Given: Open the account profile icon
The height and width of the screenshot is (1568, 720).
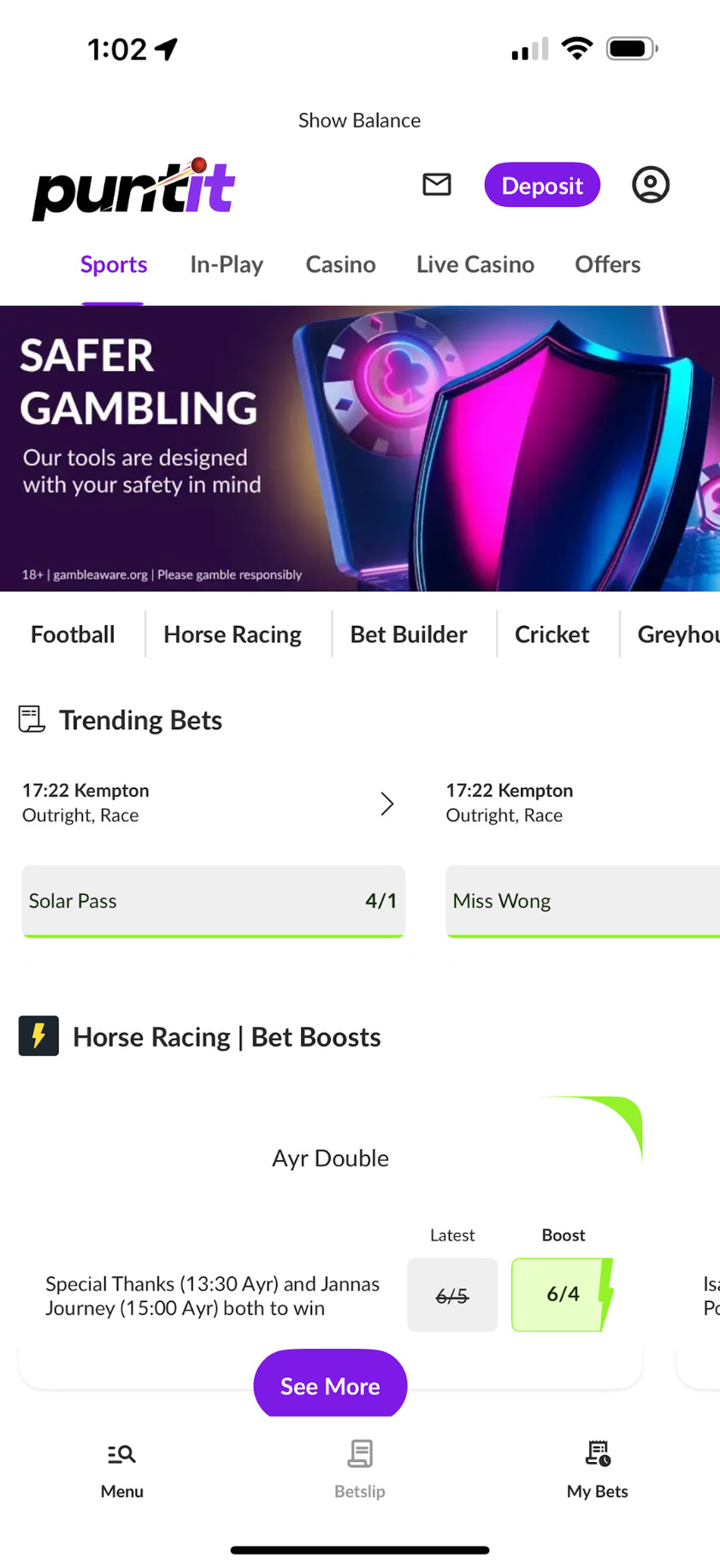Looking at the screenshot, I should coord(650,185).
